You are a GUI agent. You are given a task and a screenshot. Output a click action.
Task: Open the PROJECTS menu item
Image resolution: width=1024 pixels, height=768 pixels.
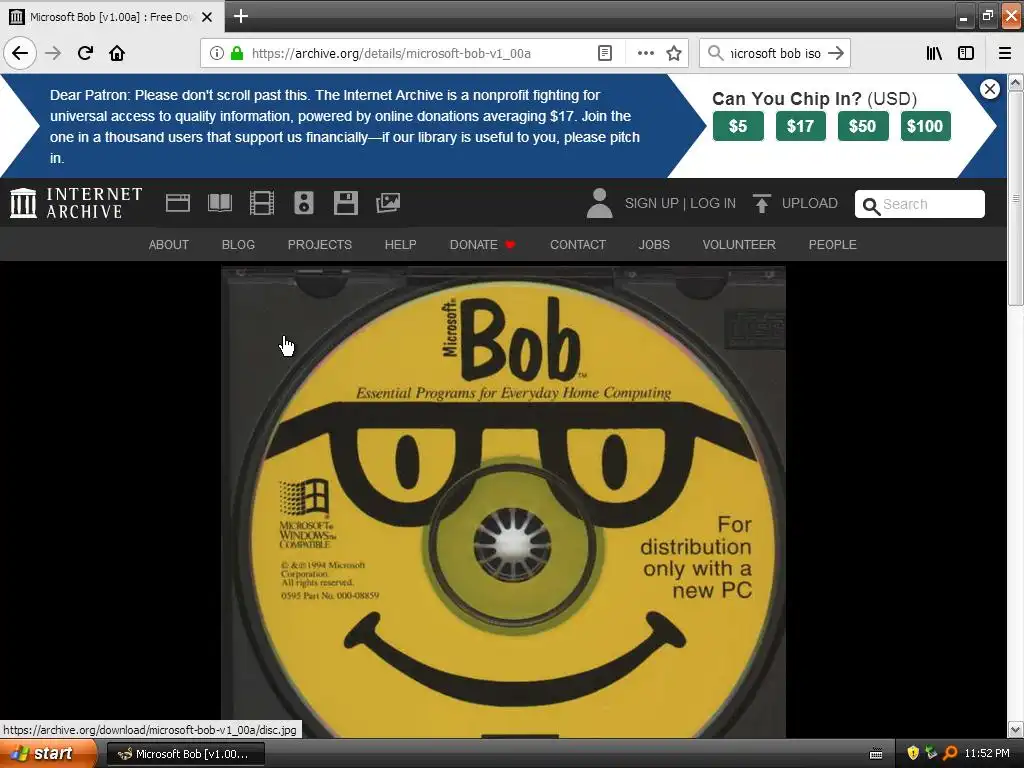(319, 245)
